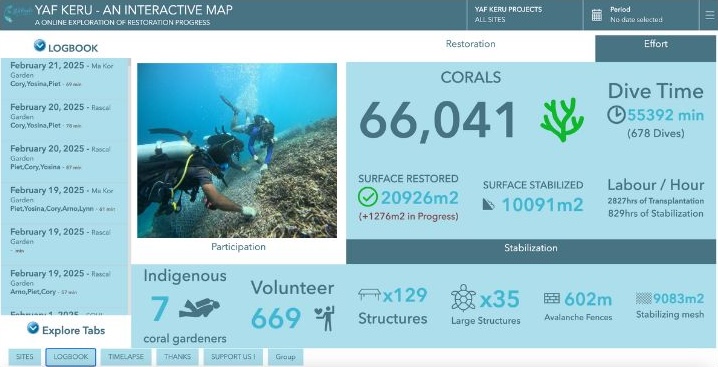Click the 55392 min dive time value
Viewport: 718px width, 367px height.
point(665,115)
